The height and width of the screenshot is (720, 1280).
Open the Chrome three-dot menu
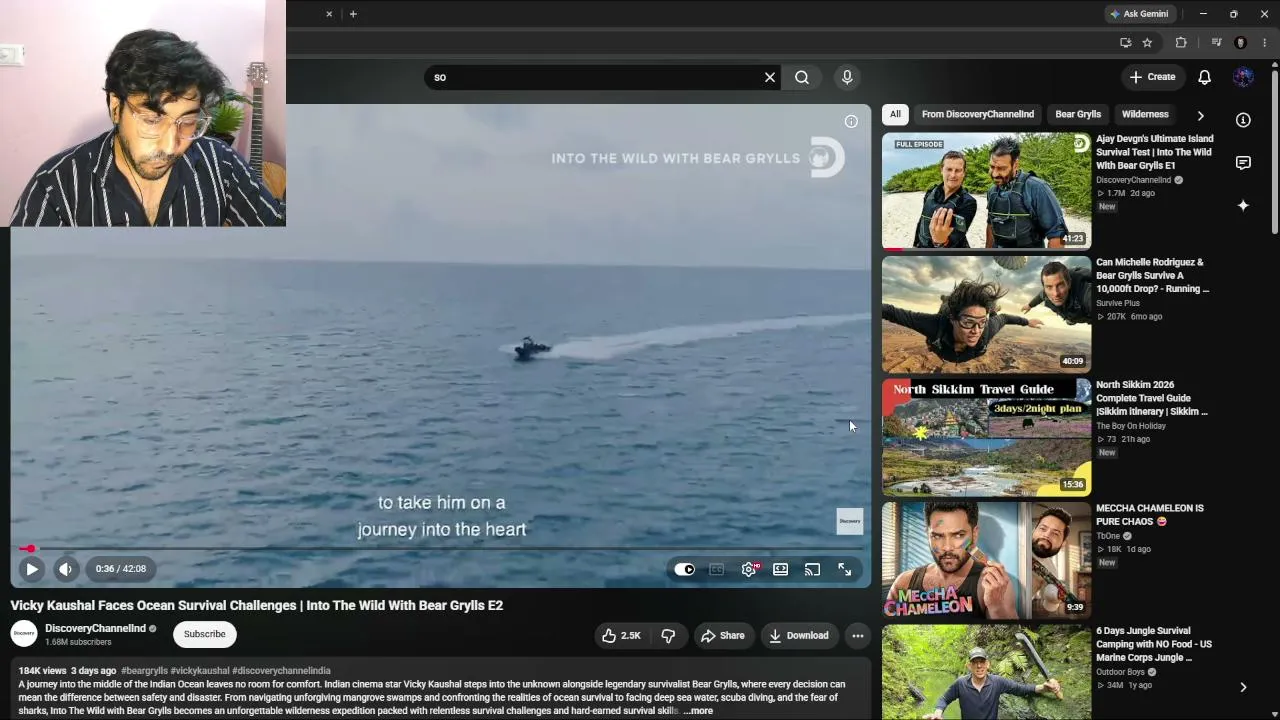coord(1264,43)
